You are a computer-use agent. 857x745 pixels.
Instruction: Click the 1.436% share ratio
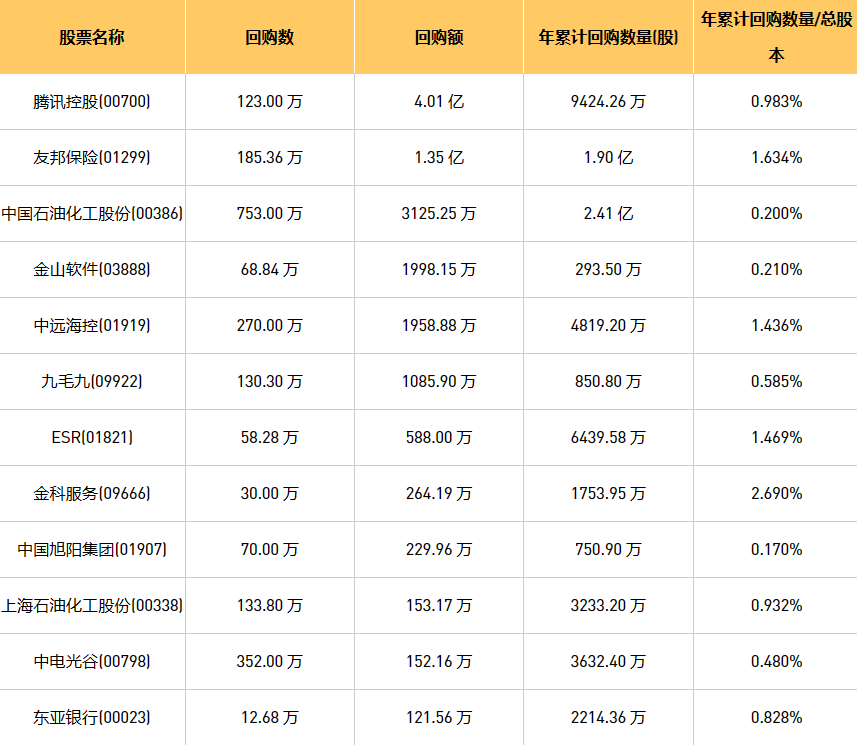coord(776,326)
